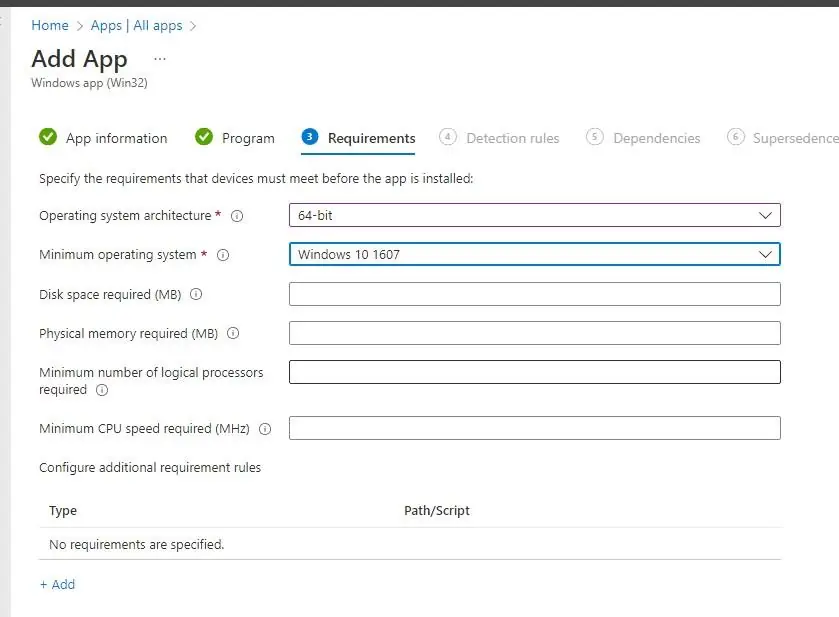The height and width of the screenshot is (617, 839).
Task: Switch to the Supersedence tab
Action: point(783,138)
